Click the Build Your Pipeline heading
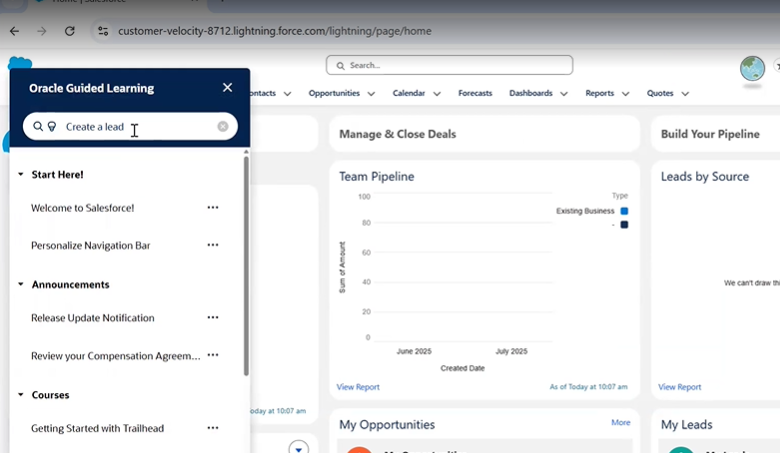 710,134
